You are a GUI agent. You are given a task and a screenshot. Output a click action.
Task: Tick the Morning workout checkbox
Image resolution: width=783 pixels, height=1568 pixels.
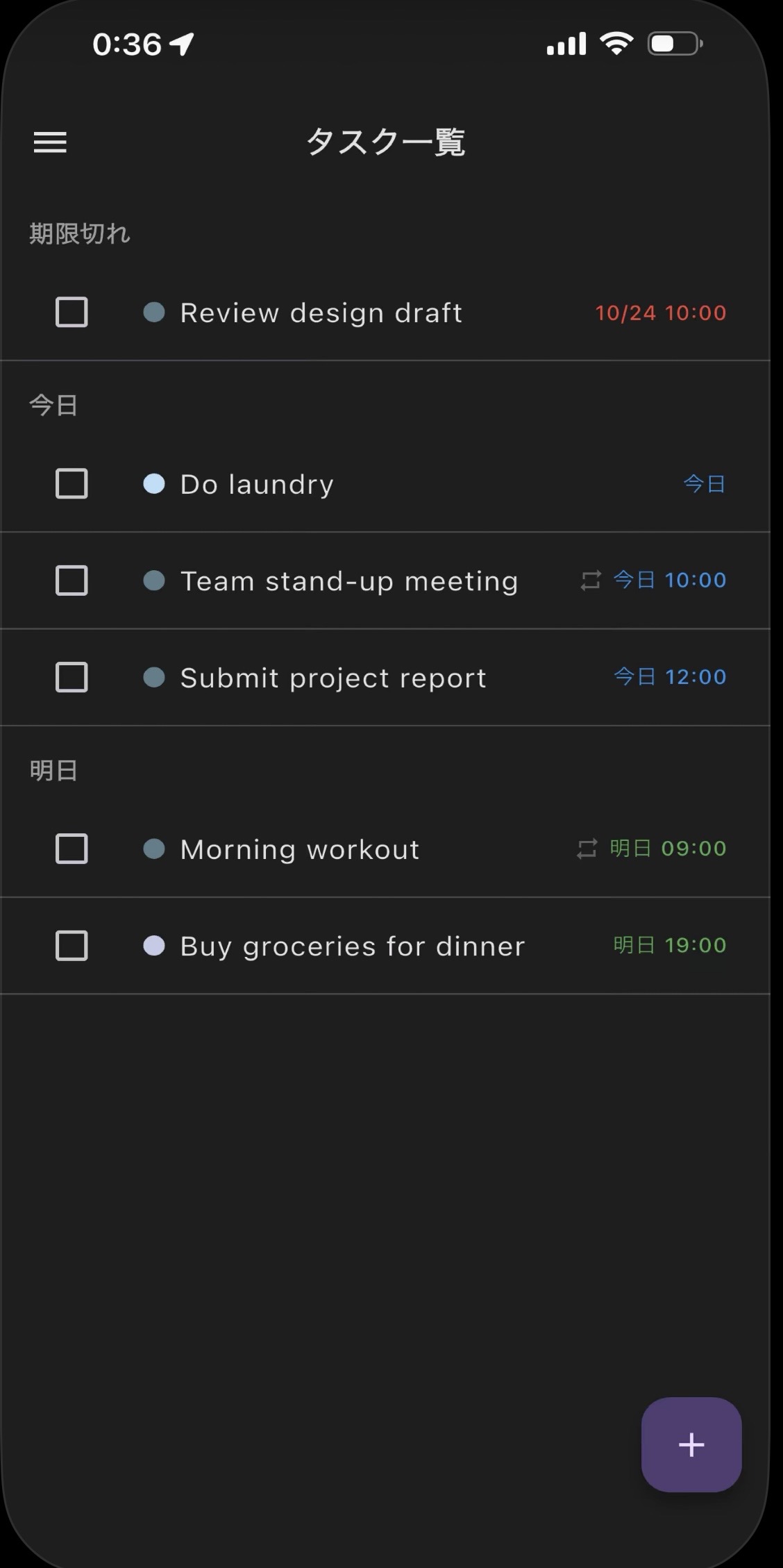point(71,849)
